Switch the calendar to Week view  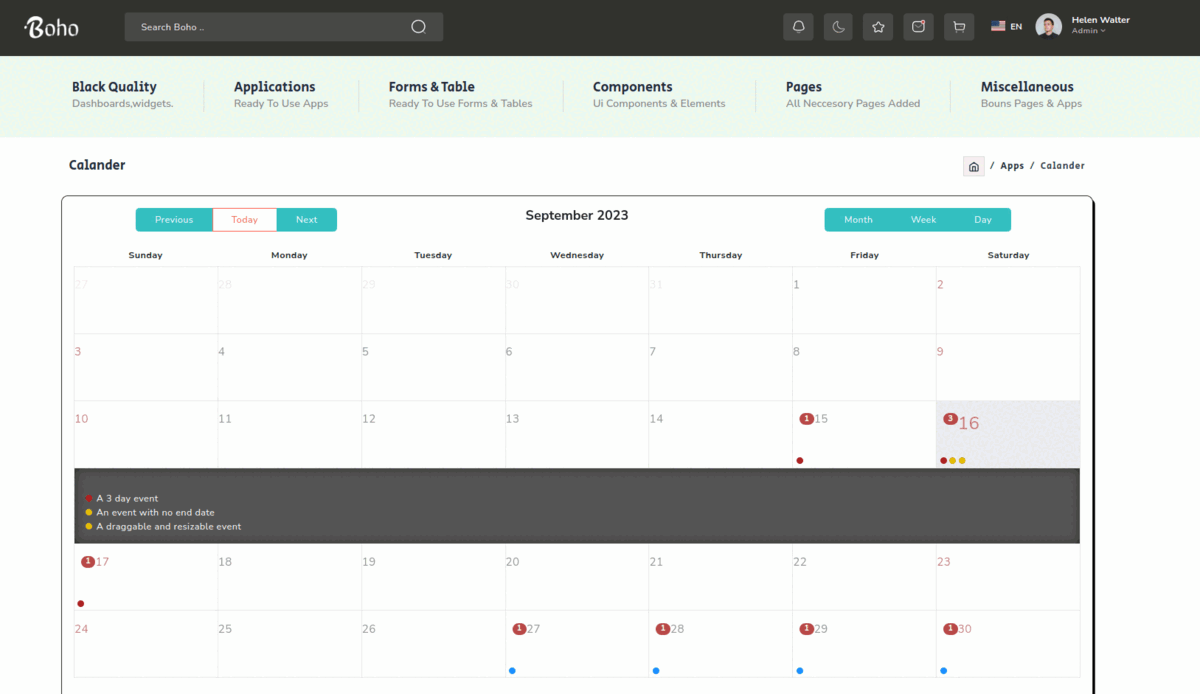point(923,220)
